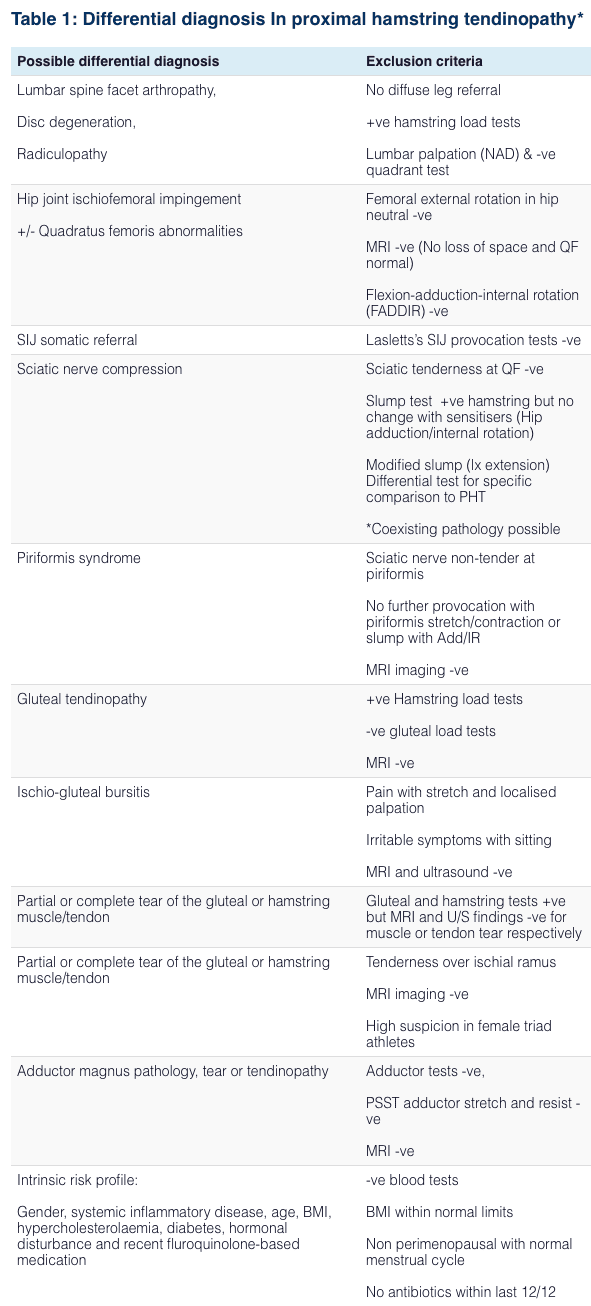
Task: Select the 'Possible differential diagnosis' column header
Action: coord(118,61)
